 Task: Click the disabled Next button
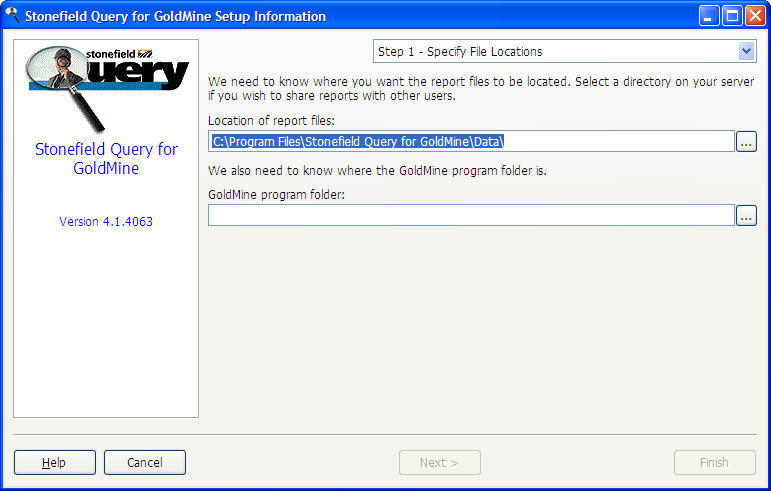[440, 462]
